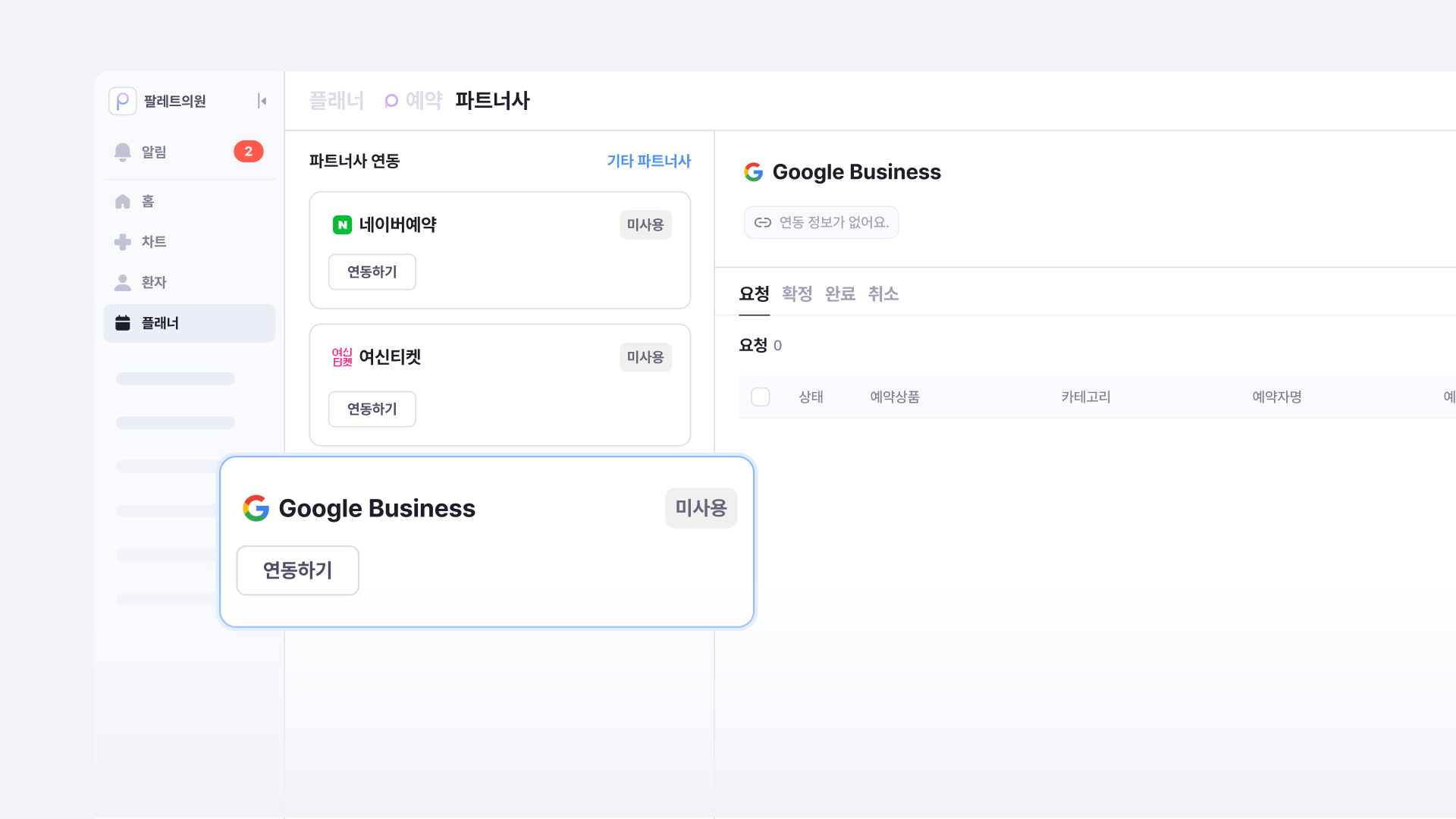Viewport: 1456px width, 819px height.
Task: Click the purple bubble icon next to 예약
Action: (x=391, y=101)
